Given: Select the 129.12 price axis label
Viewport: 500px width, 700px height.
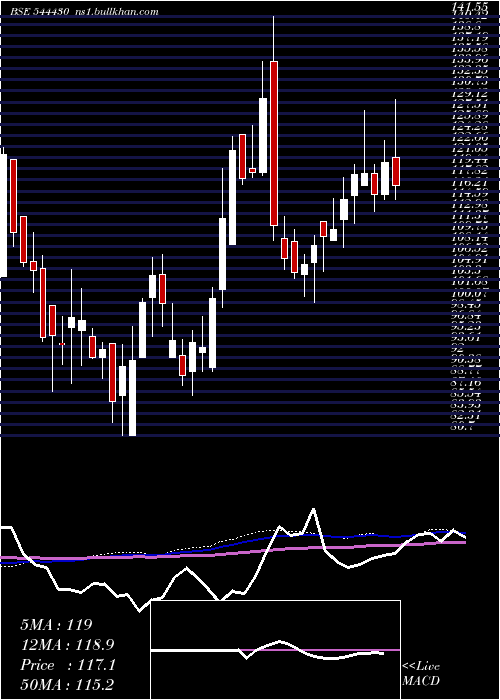Looking at the screenshot, I should click(471, 95).
